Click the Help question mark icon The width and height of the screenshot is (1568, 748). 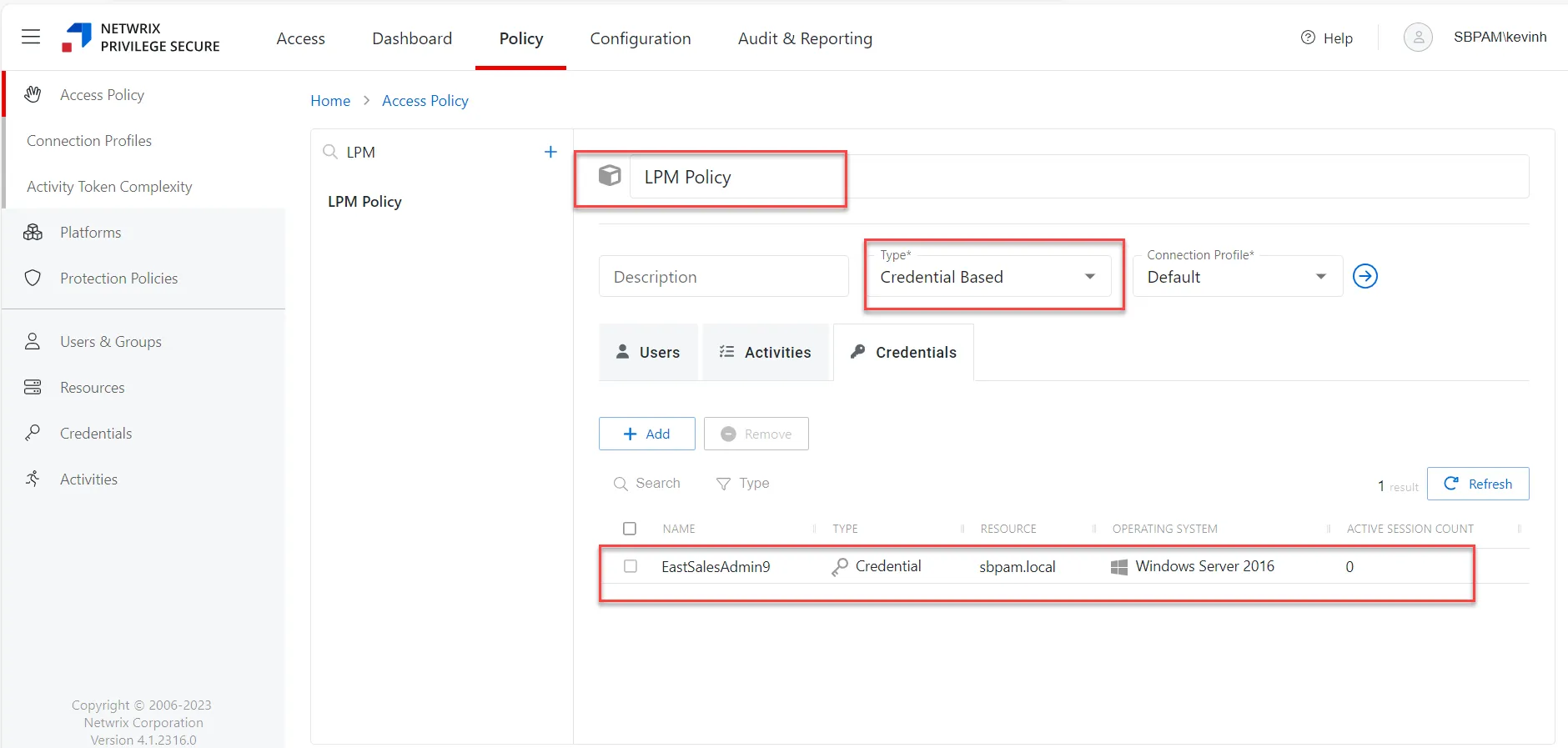pyautogui.click(x=1308, y=38)
